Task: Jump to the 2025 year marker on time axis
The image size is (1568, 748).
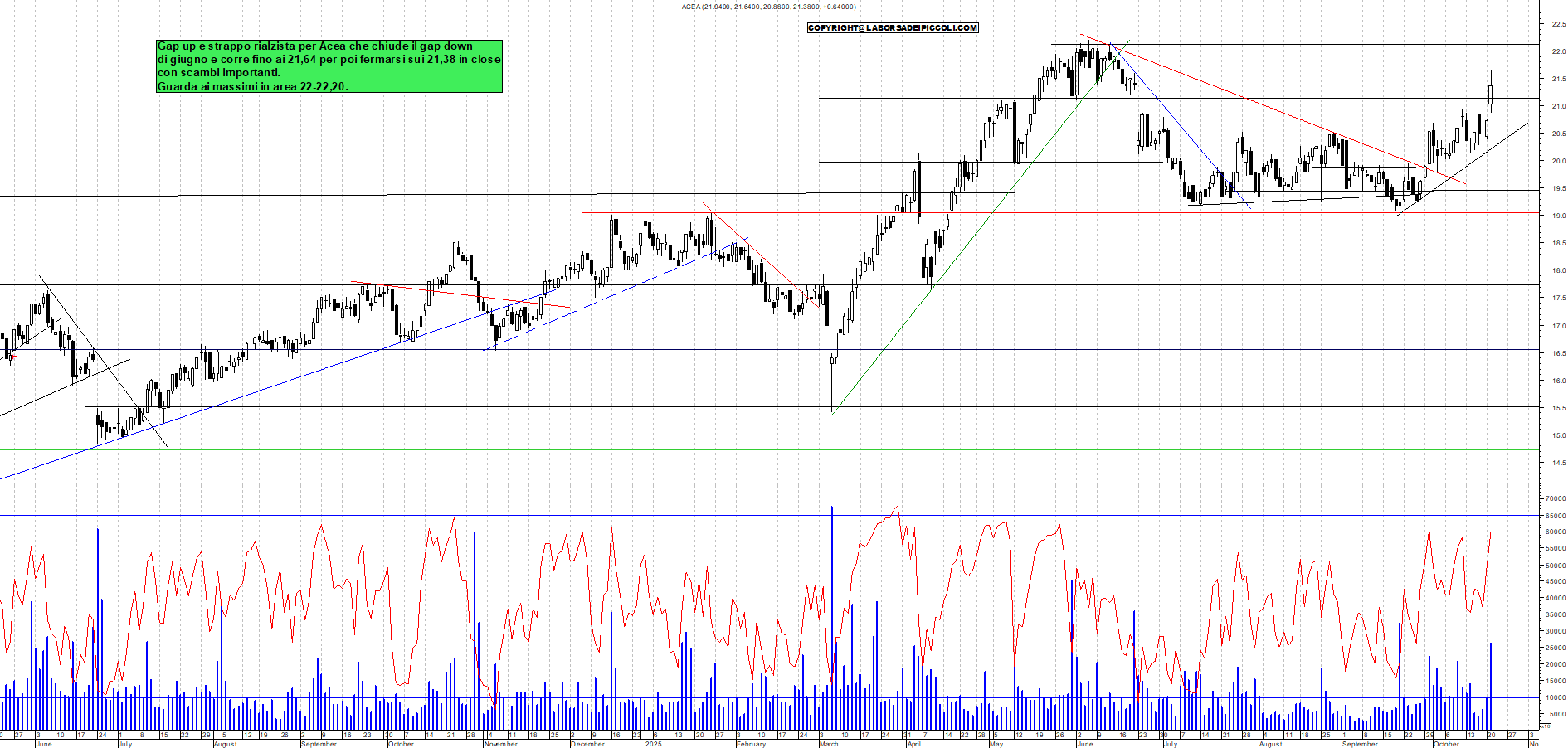Action: click(x=654, y=744)
